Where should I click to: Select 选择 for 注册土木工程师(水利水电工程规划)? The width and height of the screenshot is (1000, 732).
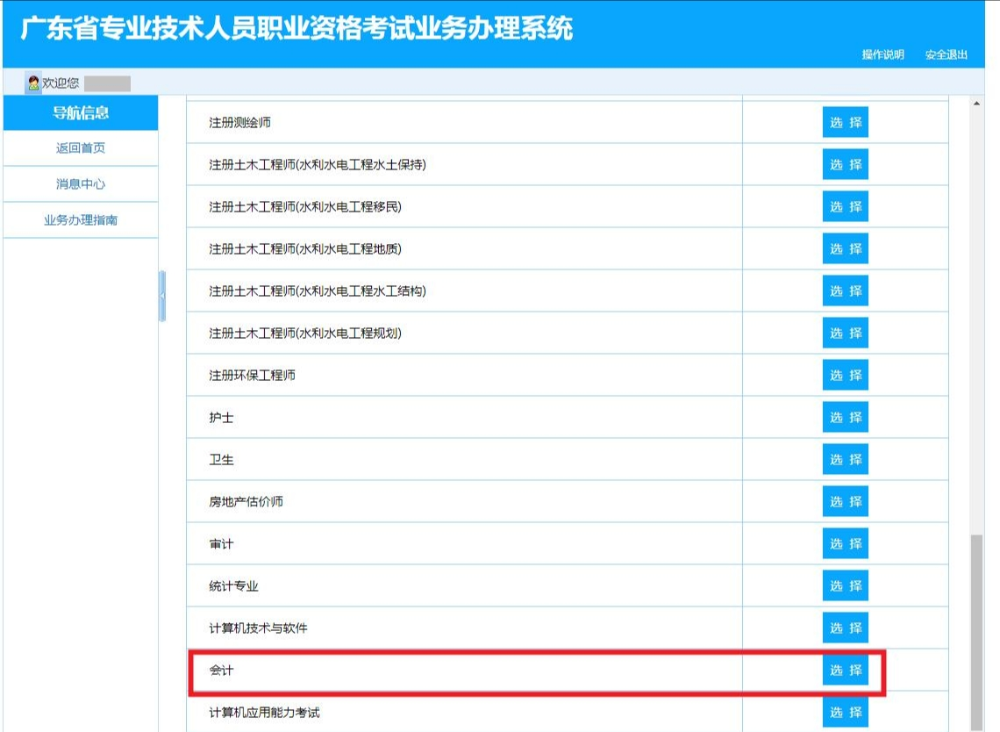[x=846, y=333]
